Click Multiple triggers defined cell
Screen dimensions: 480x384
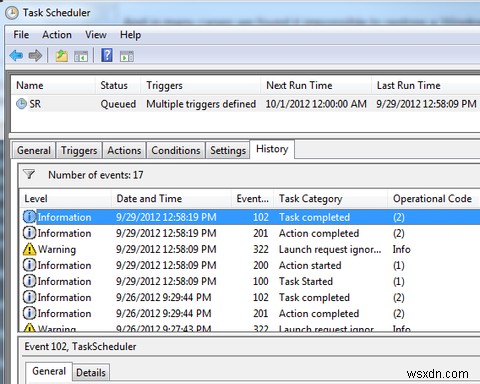tap(201, 104)
